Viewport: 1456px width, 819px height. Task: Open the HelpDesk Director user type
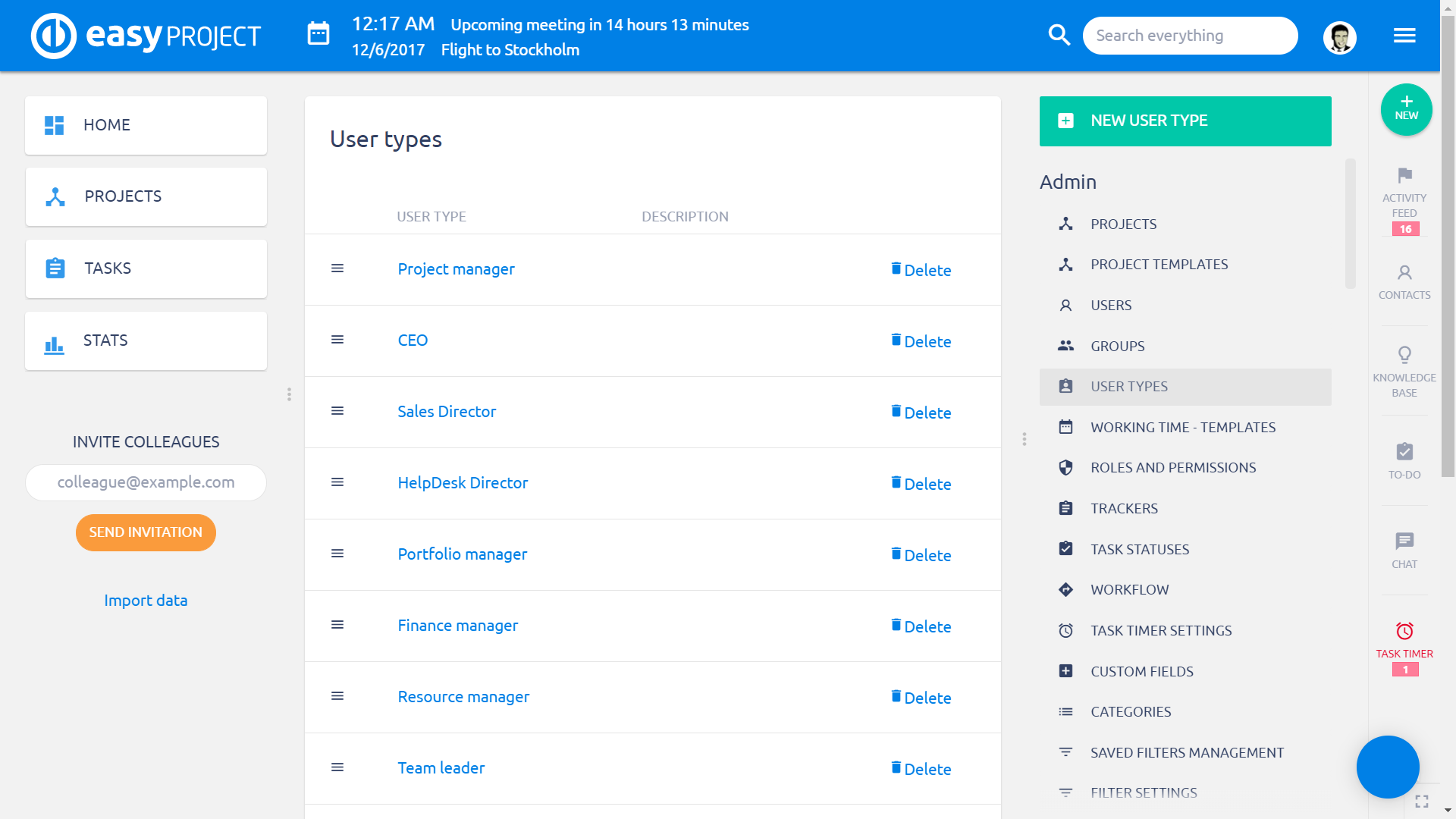pos(463,483)
